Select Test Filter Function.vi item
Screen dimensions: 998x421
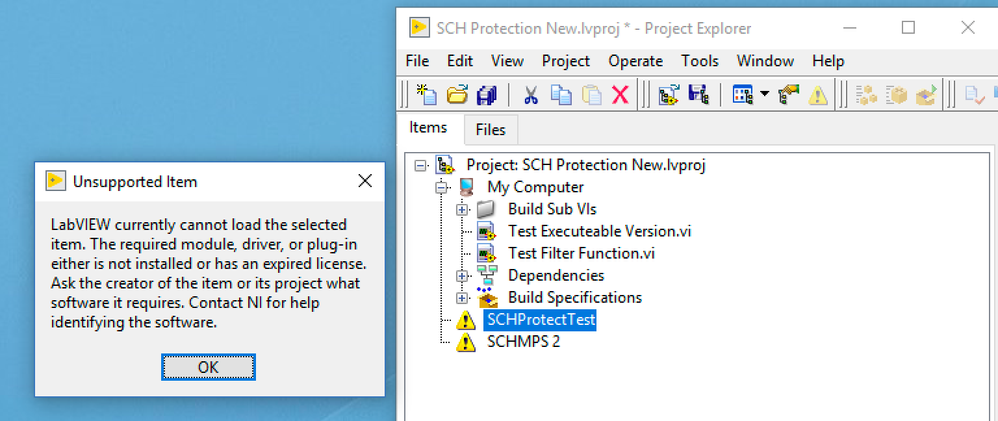click(580, 253)
